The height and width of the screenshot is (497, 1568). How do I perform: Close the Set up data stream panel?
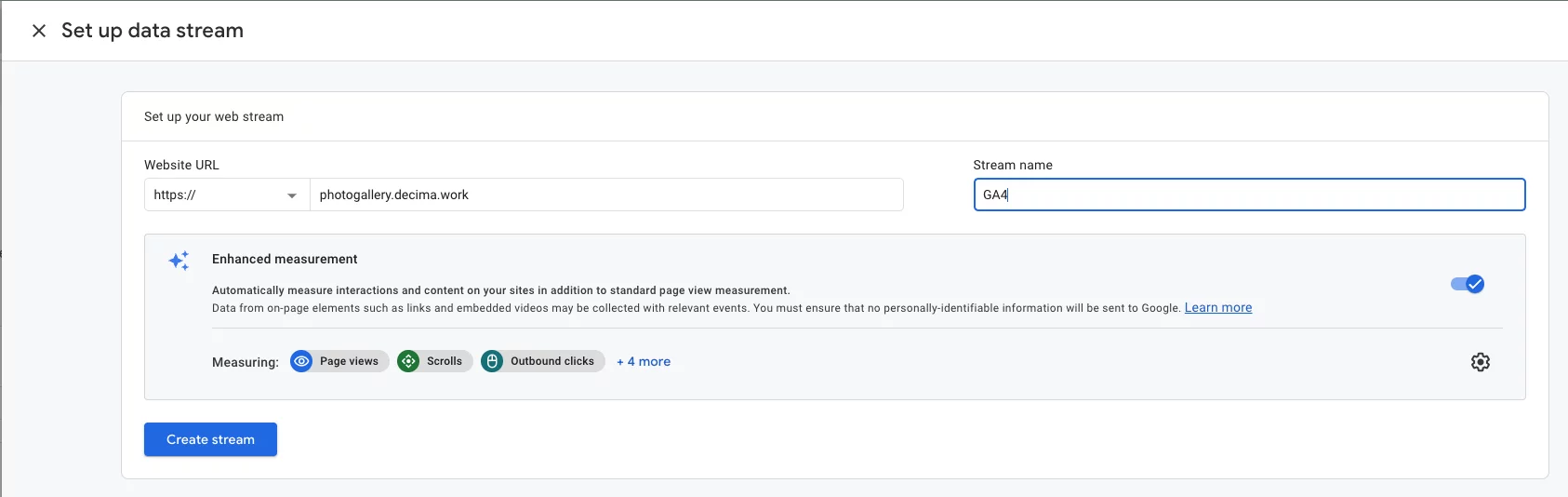tap(39, 31)
